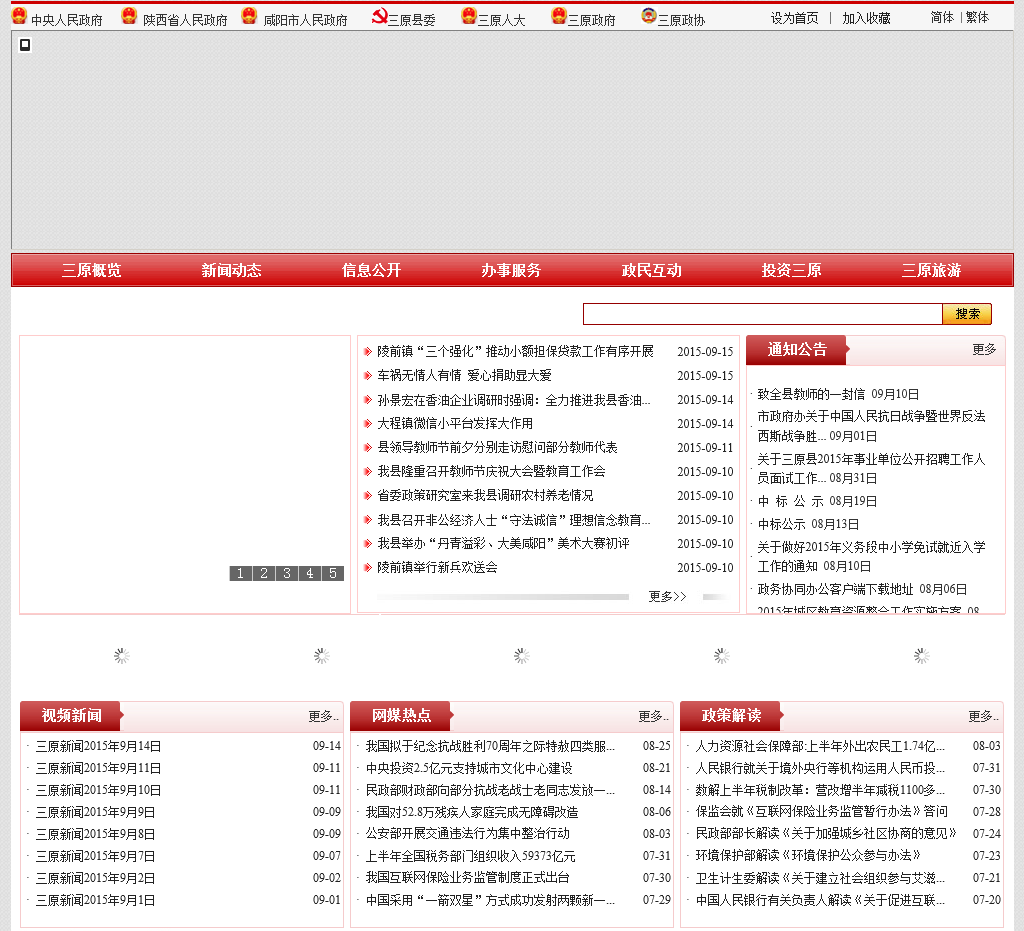Select the 网媒热点 tab header
The image size is (1024, 931).
click(401, 716)
